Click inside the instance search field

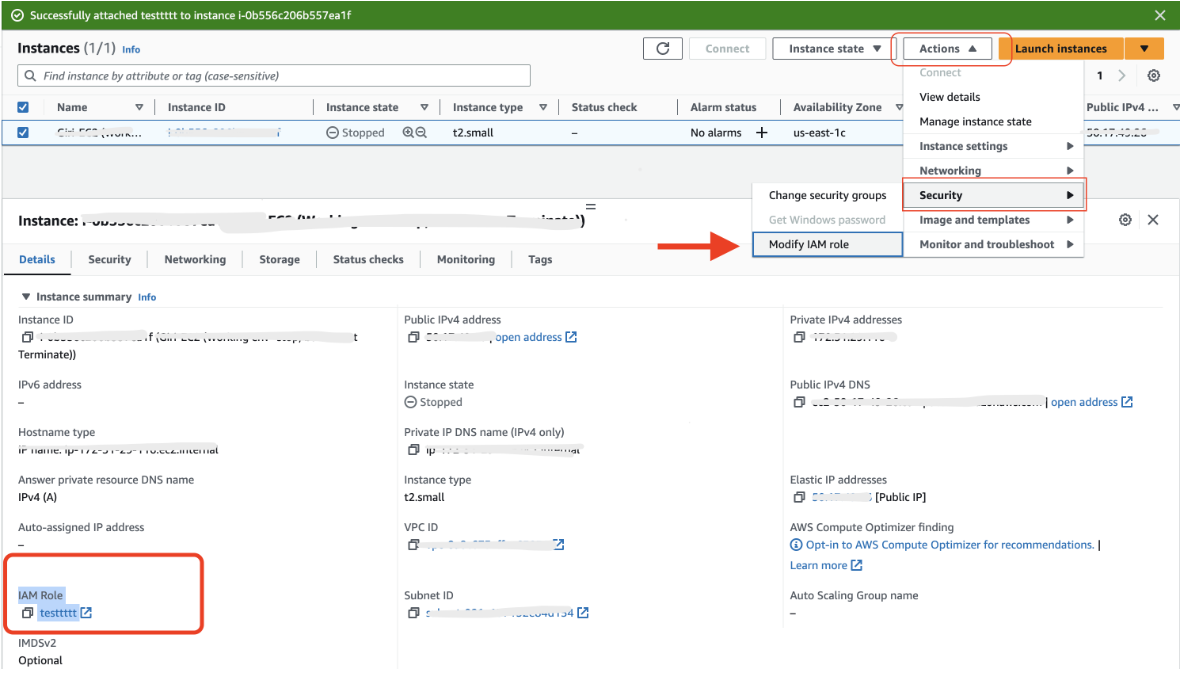point(275,75)
